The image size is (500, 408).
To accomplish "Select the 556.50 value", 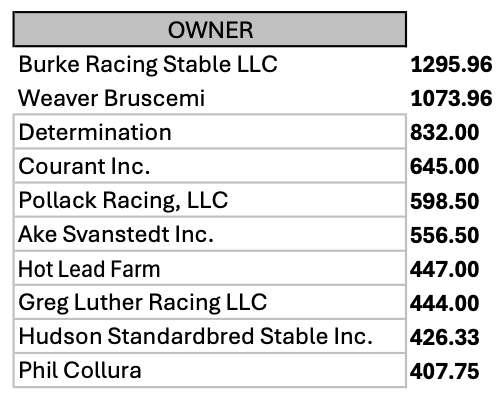I will (x=445, y=235).
